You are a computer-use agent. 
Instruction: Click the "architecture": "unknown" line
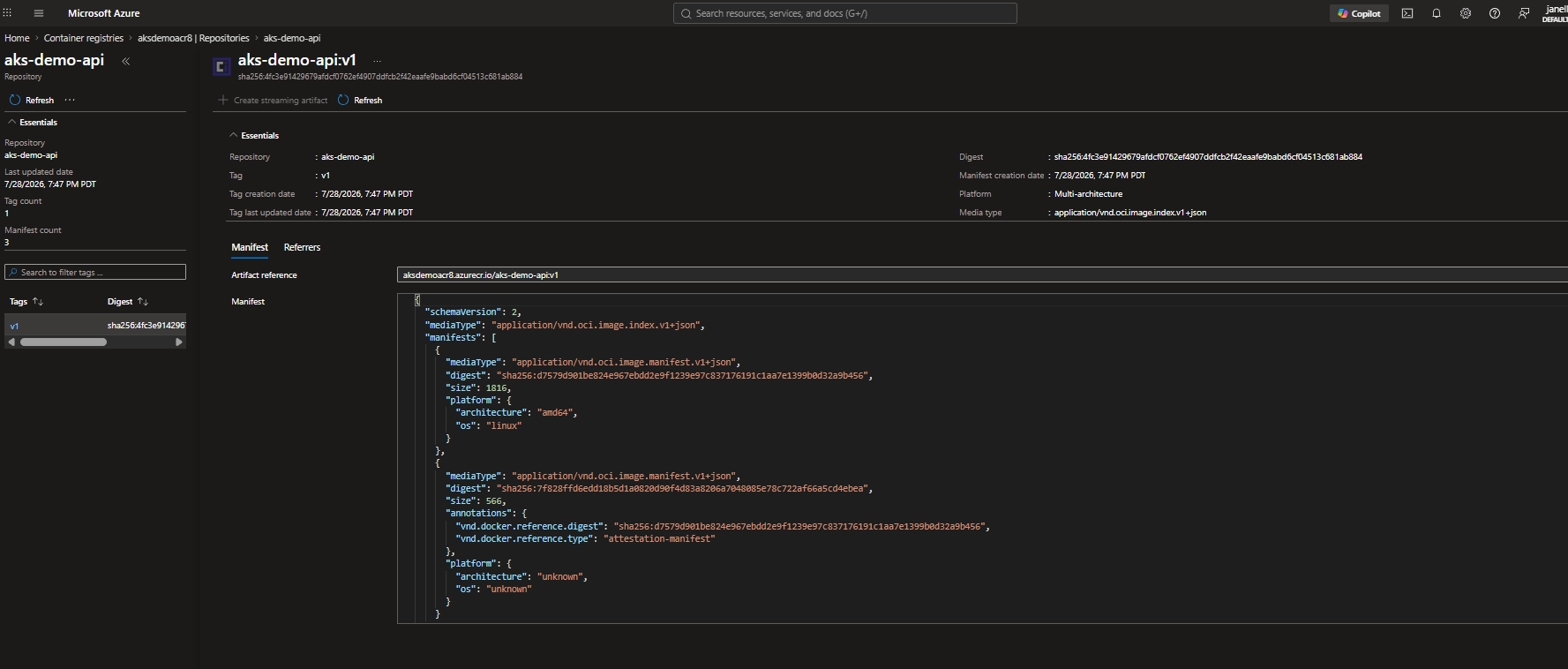[x=521, y=576]
